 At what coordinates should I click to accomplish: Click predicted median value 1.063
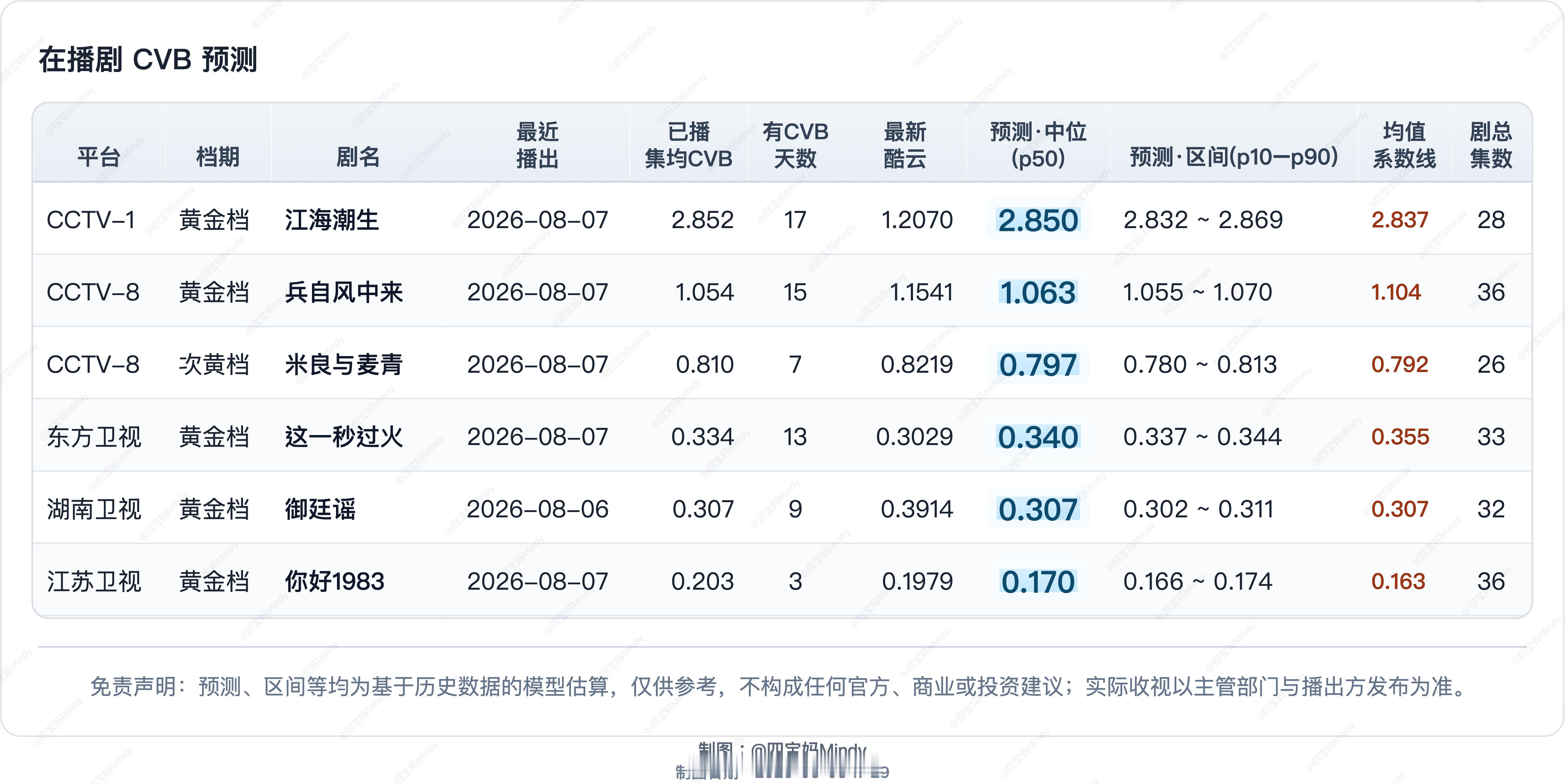pyautogui.click(x=1038, y=292)
